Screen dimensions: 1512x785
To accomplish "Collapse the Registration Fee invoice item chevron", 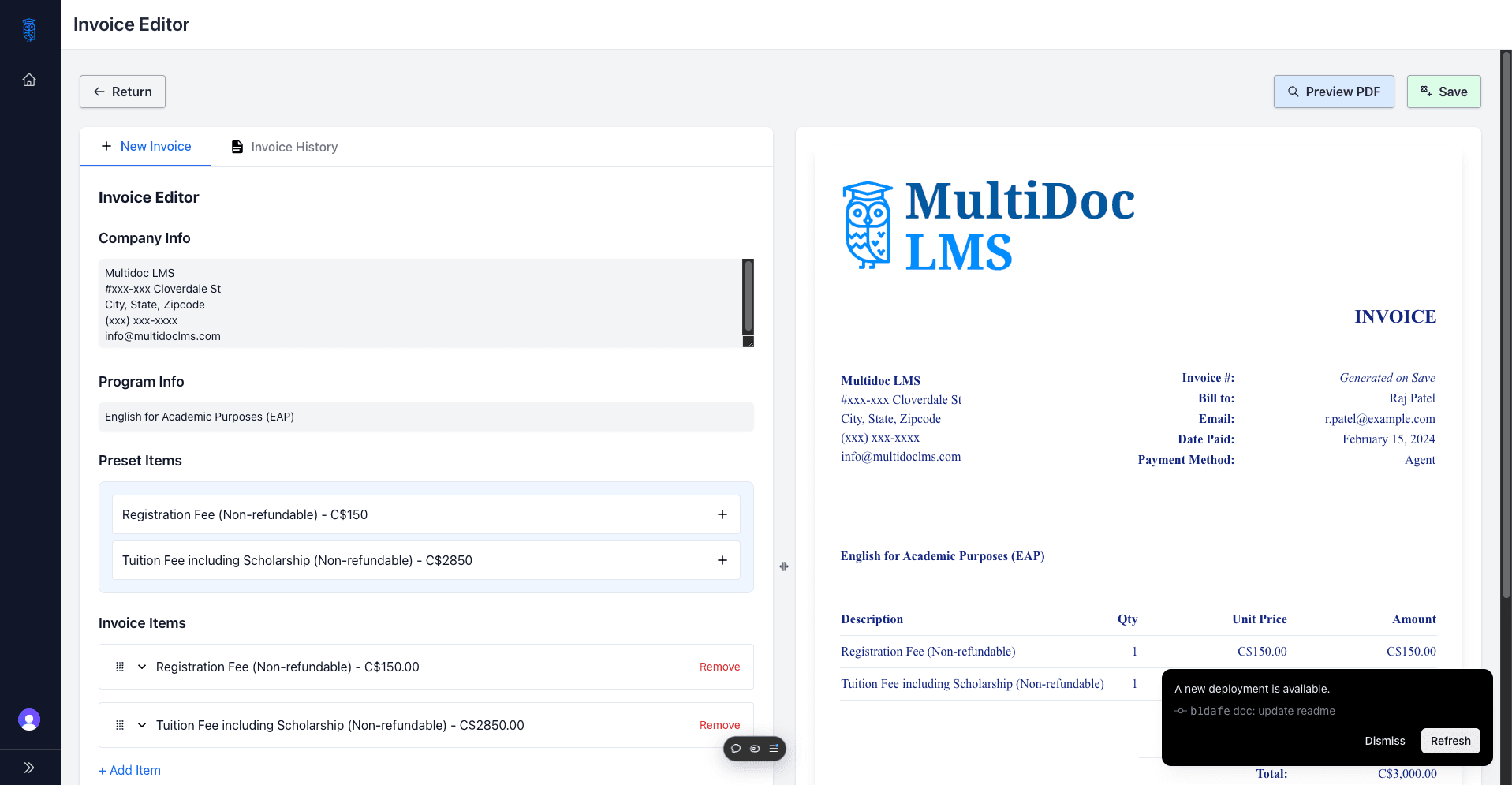I will [x=142, y=667].
